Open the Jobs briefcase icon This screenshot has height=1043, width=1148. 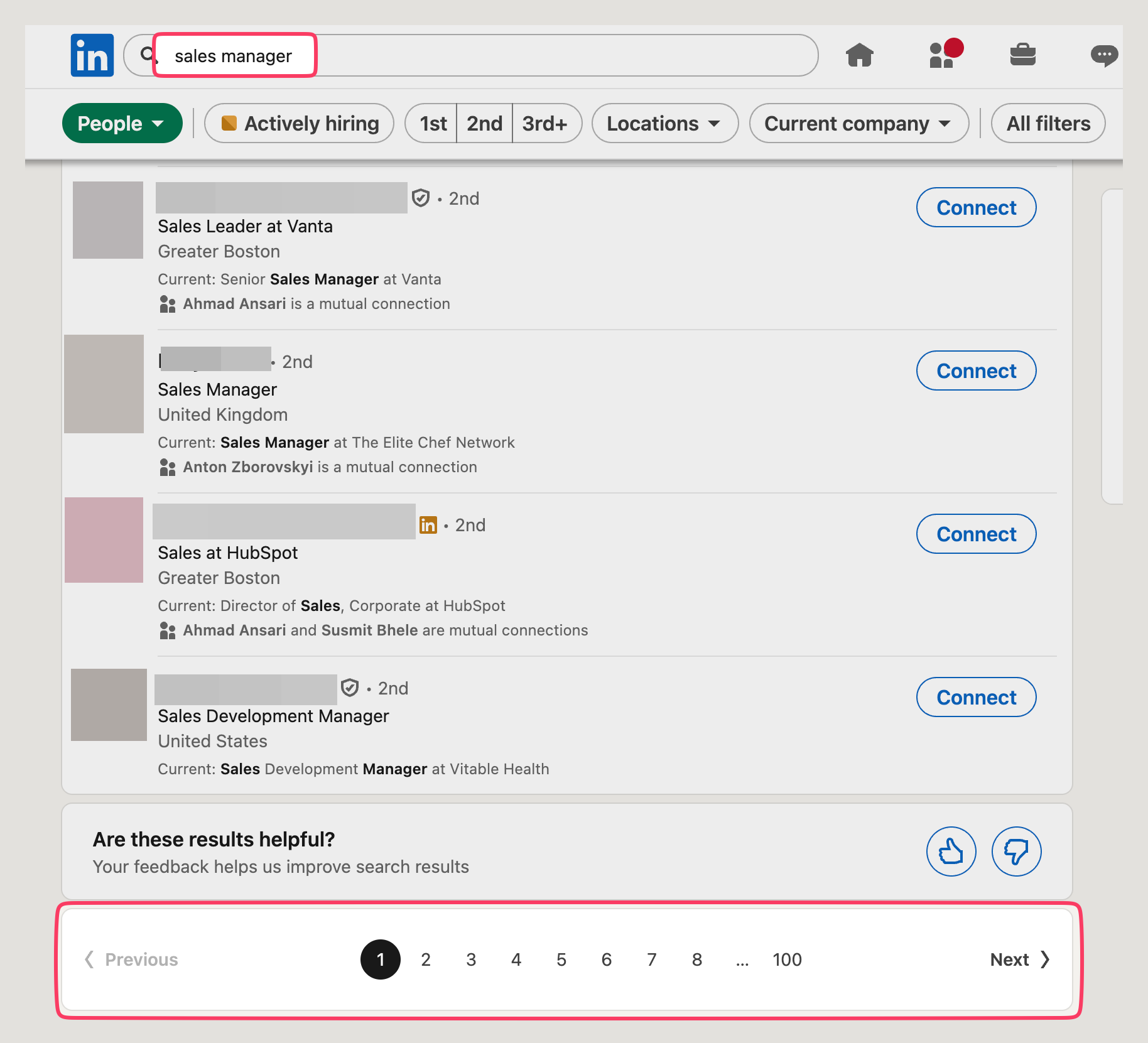[1022, 55]
